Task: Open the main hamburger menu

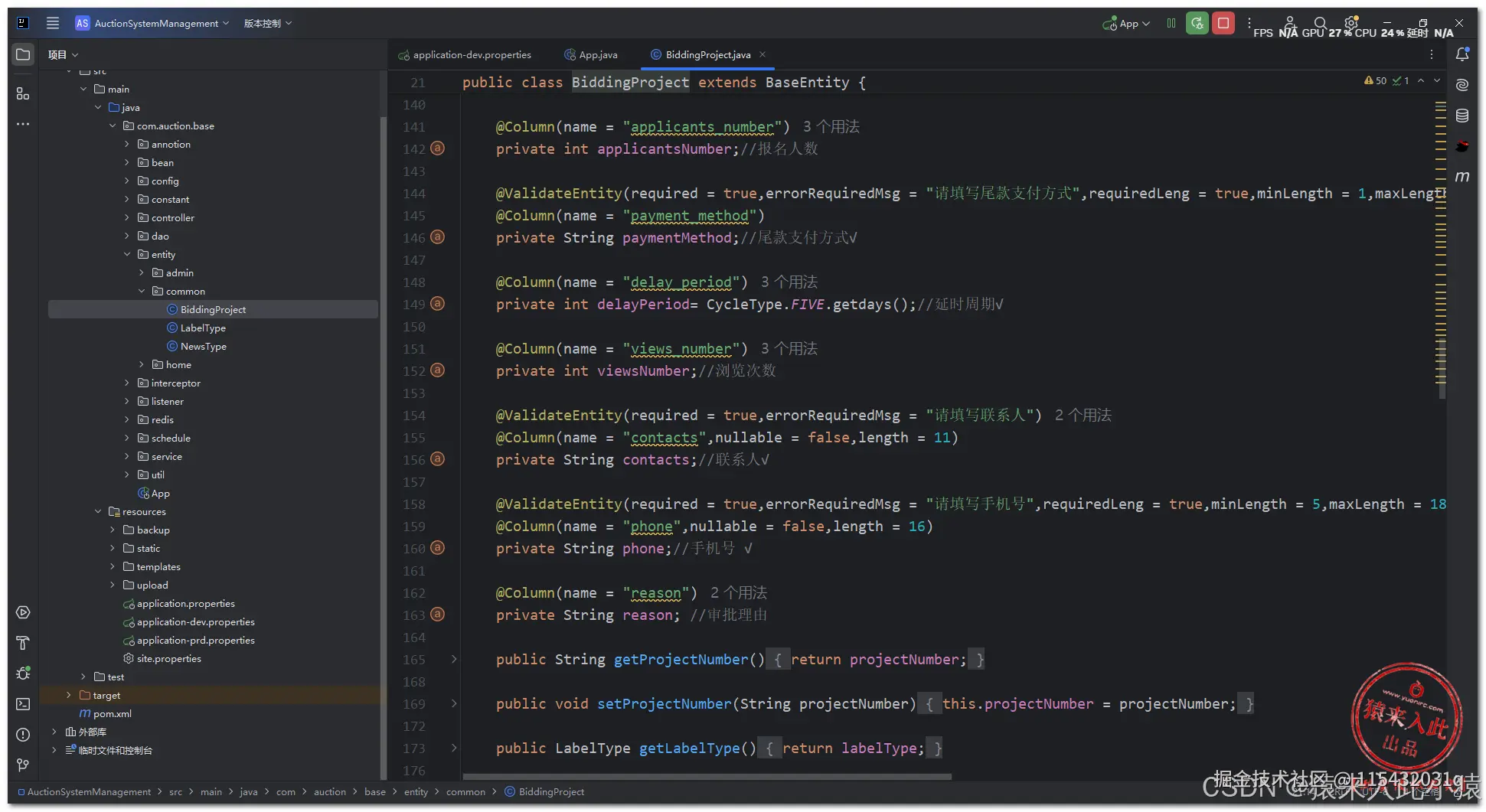Action: pos(53,23)
